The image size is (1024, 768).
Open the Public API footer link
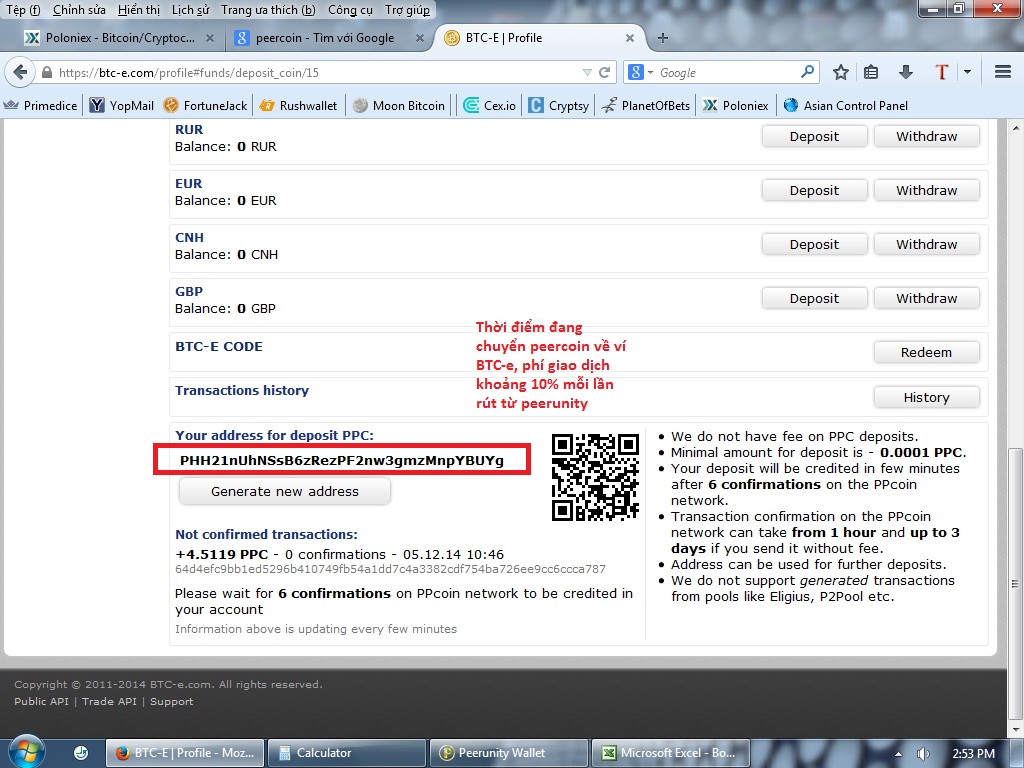[x=41, y=701]
